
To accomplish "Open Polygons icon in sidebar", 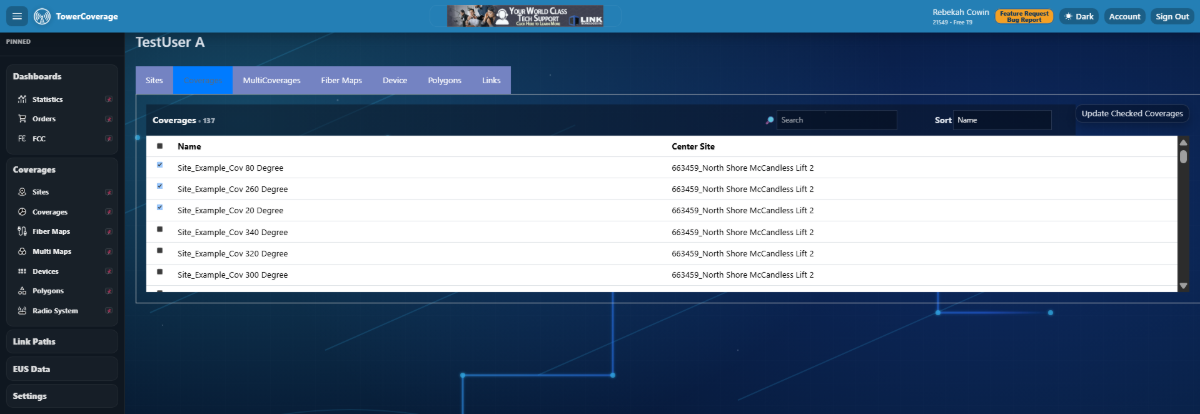I will [22, 291].
